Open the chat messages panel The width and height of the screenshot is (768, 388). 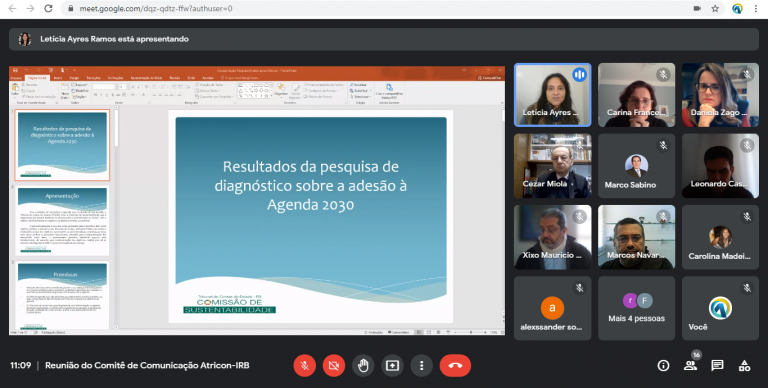click(718, 365)
